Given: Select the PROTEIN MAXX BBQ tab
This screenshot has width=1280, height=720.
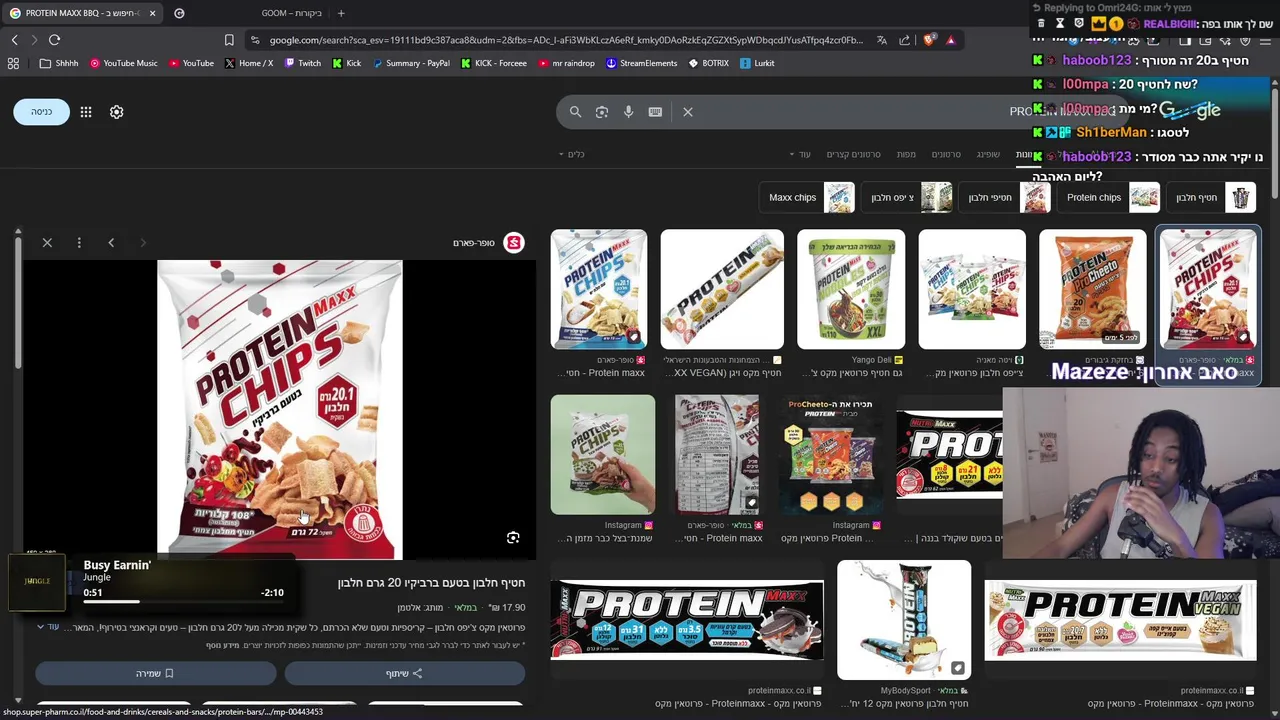Looking at the screenshot, I should (82, 13).
